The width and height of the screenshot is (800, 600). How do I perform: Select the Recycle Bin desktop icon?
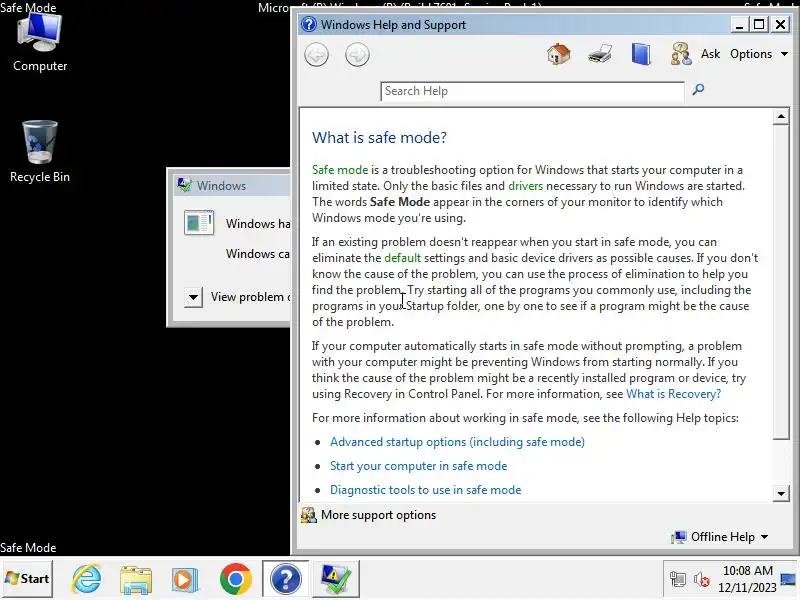click(x=40, y=152)
